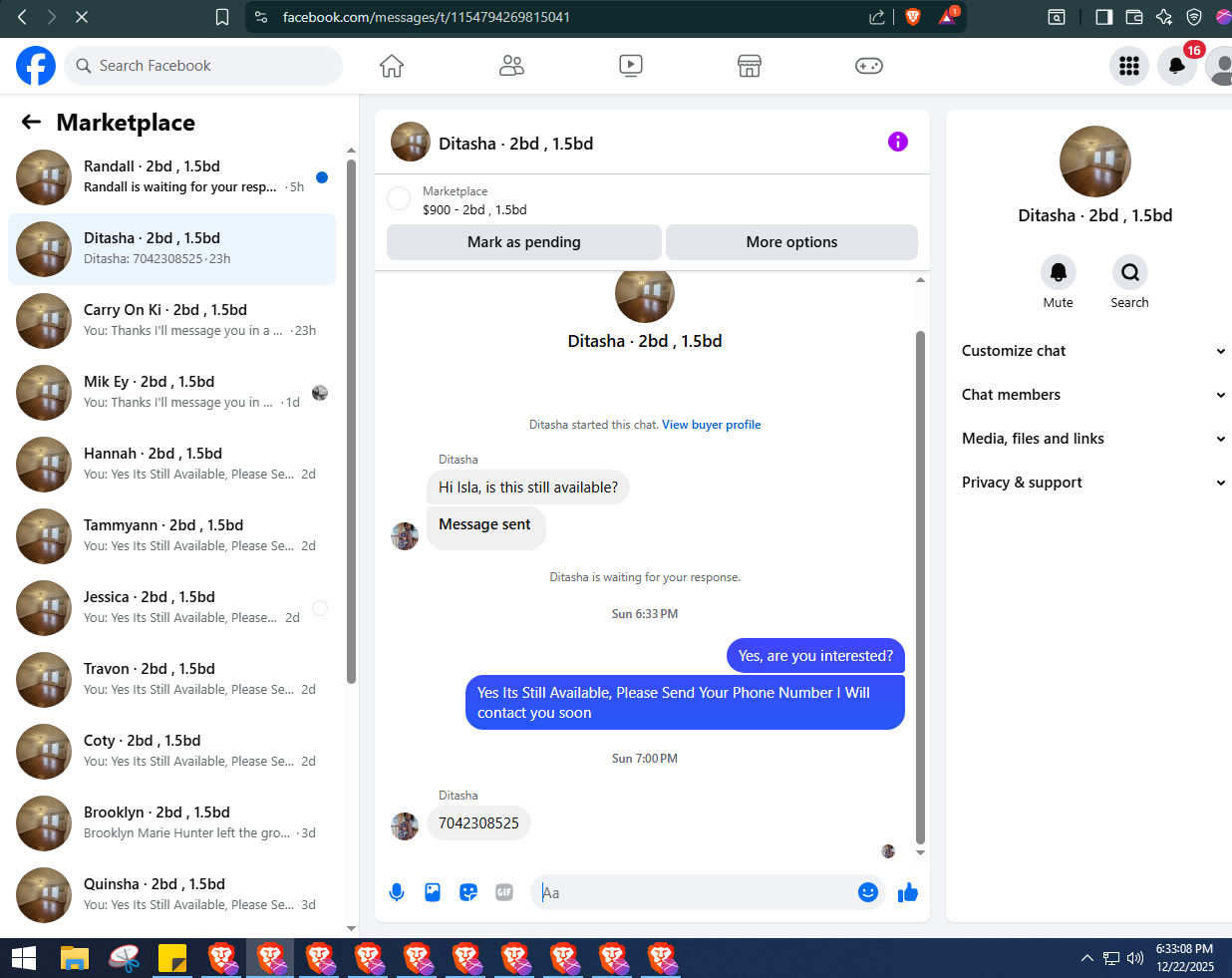Open Ditasha's large profile thumbnail on right
The height and width of the screenshot is (978, 1232).
tap(1095, 162)
